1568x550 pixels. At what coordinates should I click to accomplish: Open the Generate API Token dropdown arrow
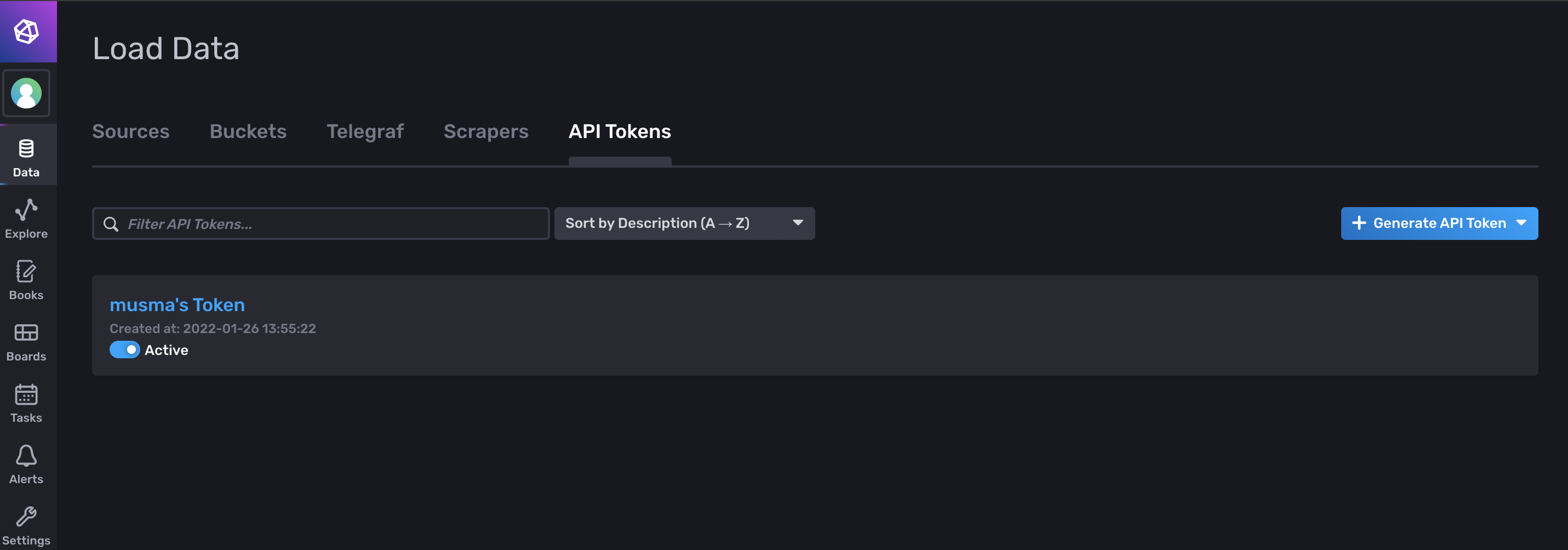(1522, 224)
